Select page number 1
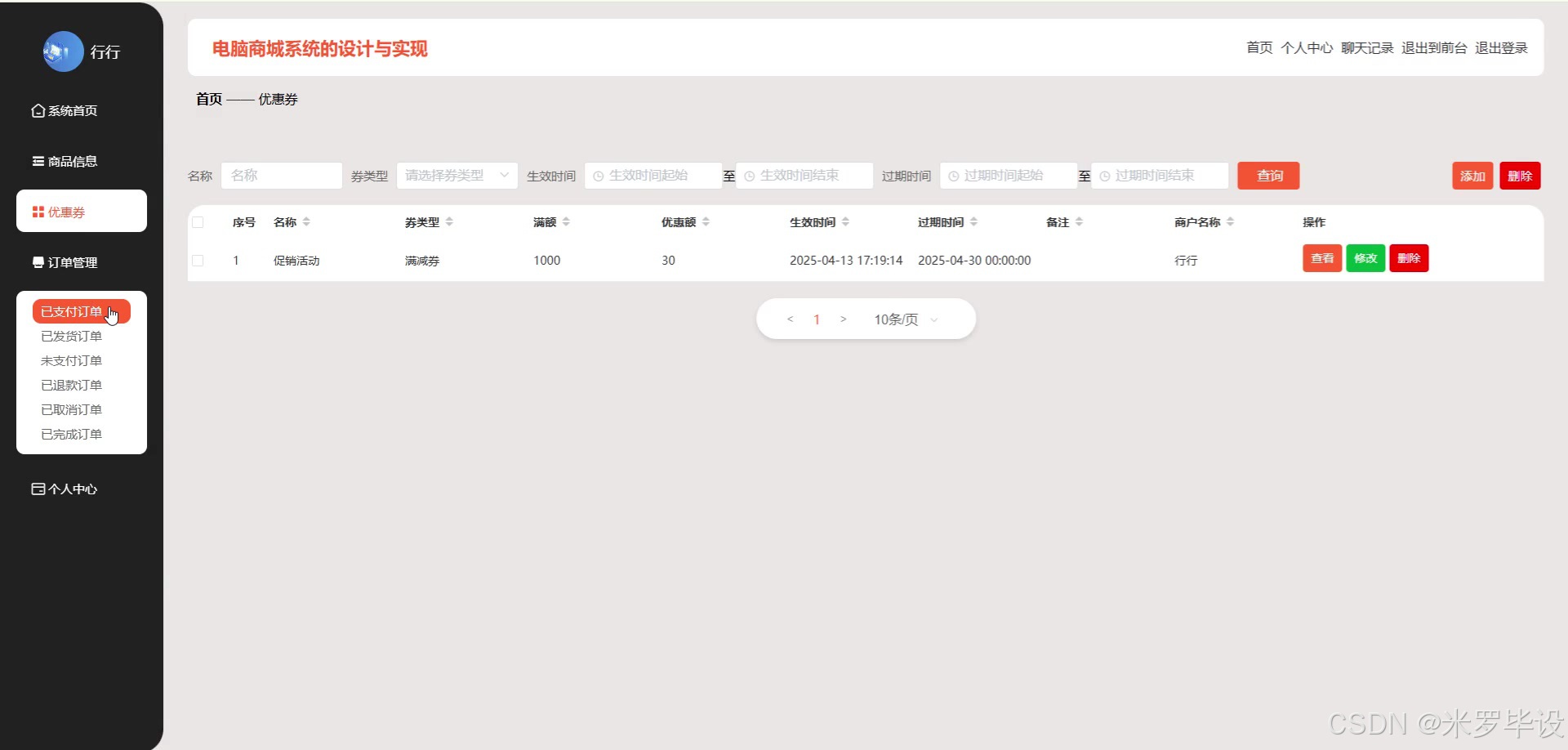Viewport: 1568px width, 750px height. (x=817, y=319)
